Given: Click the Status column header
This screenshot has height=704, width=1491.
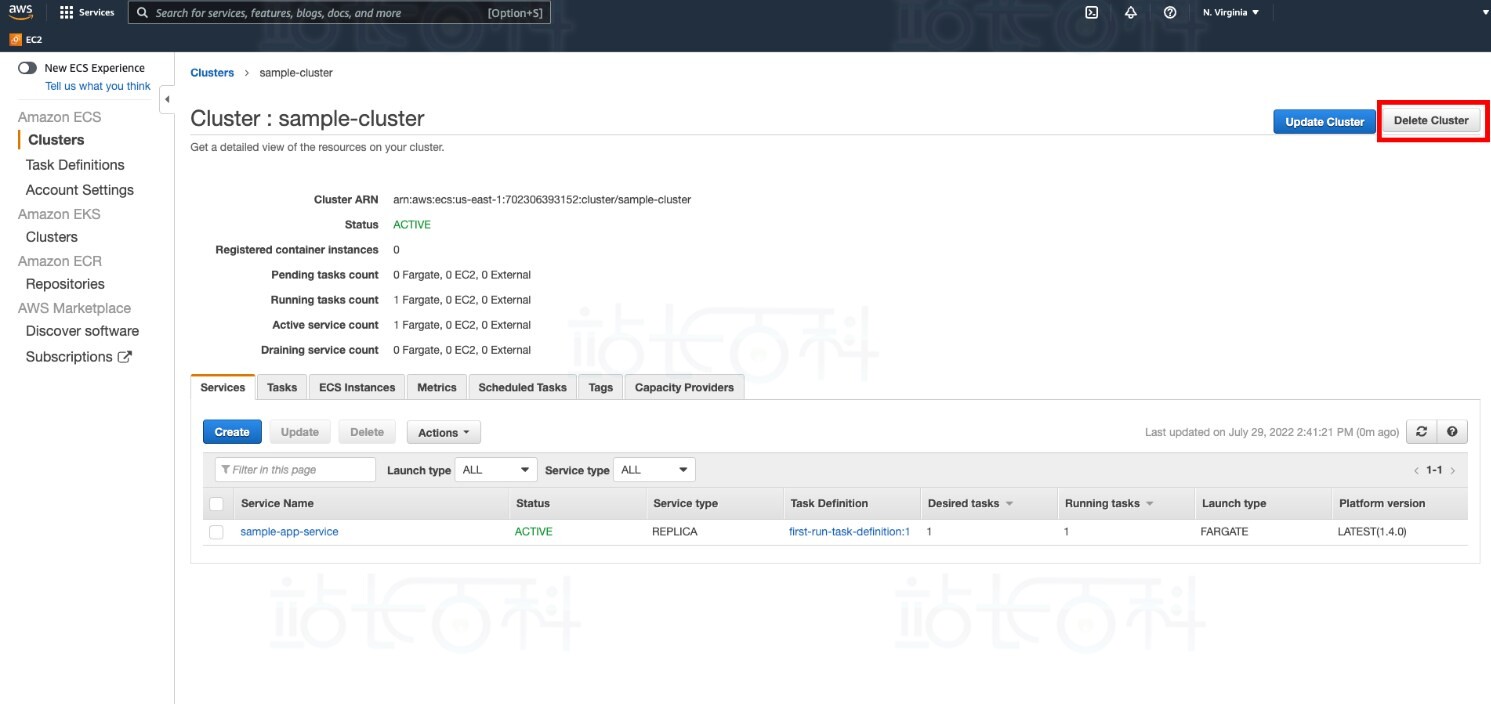Looking at the screenshot, I should click(x=532, y=504).
